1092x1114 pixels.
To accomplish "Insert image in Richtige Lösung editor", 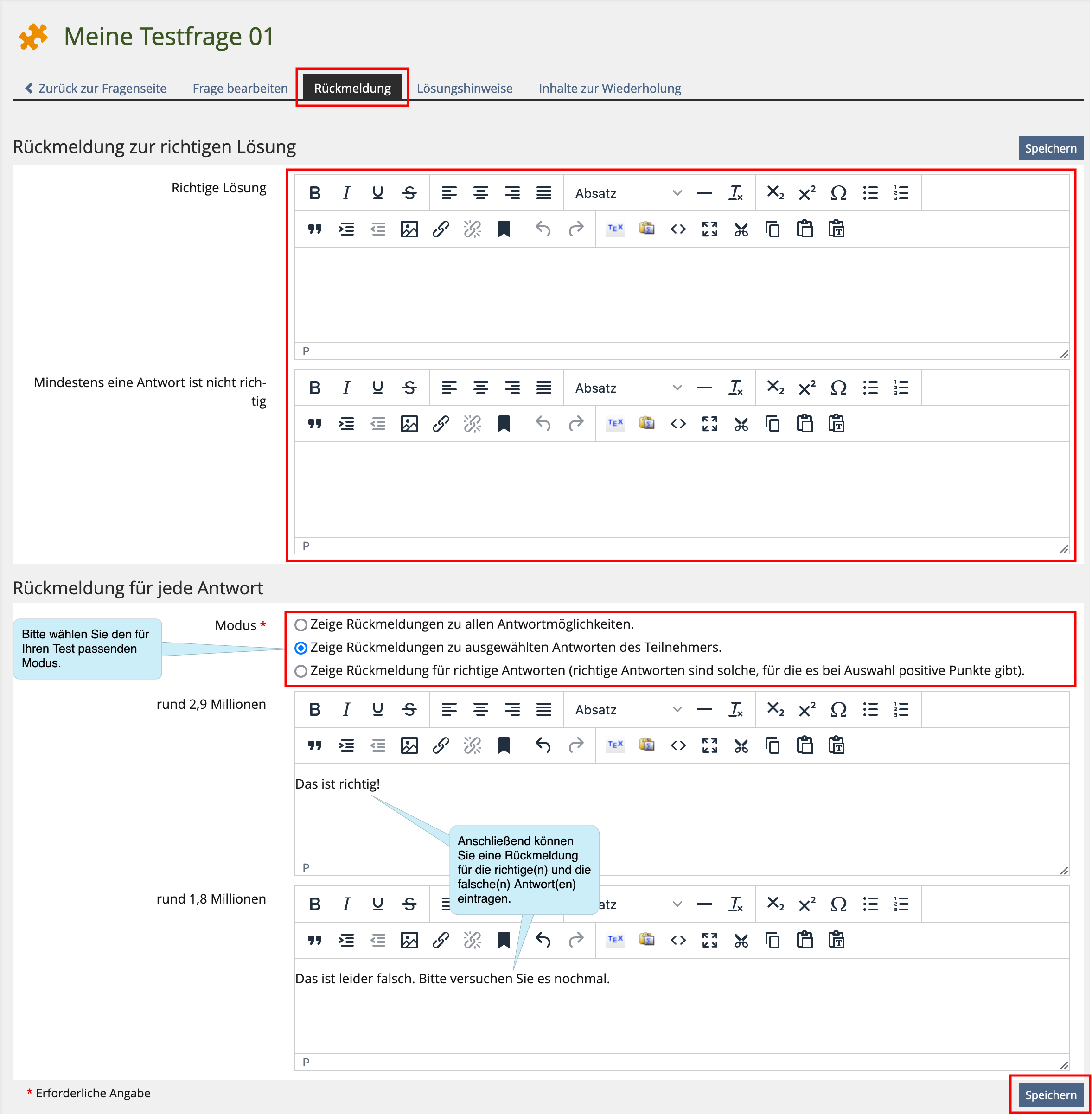I will (x=409, y=229).
